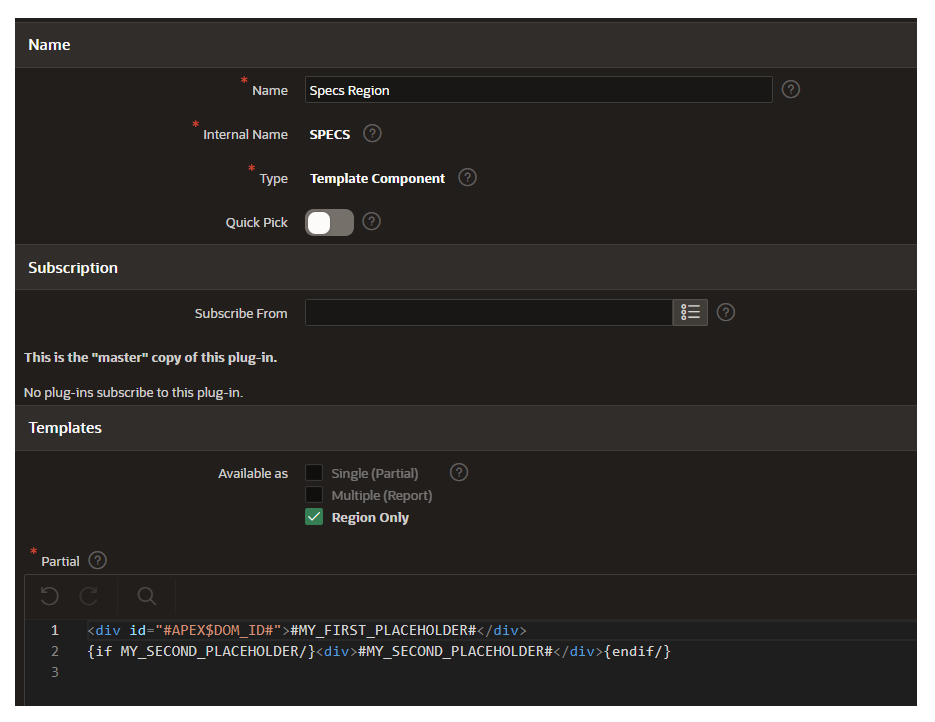Undo in the Partial code editor

click(x=49, y=596)
